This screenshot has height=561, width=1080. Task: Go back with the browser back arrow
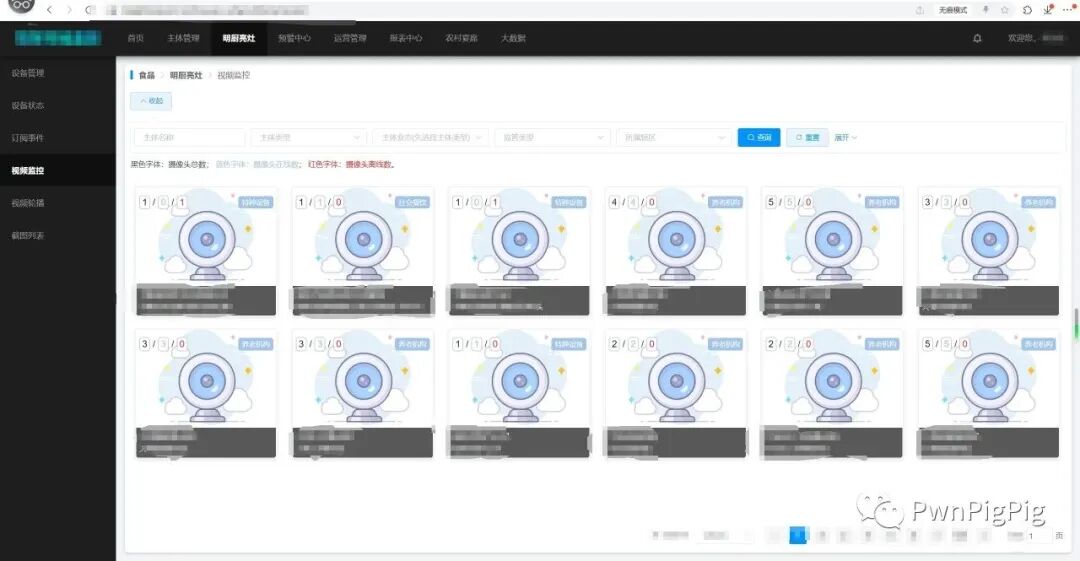point(50,10)
